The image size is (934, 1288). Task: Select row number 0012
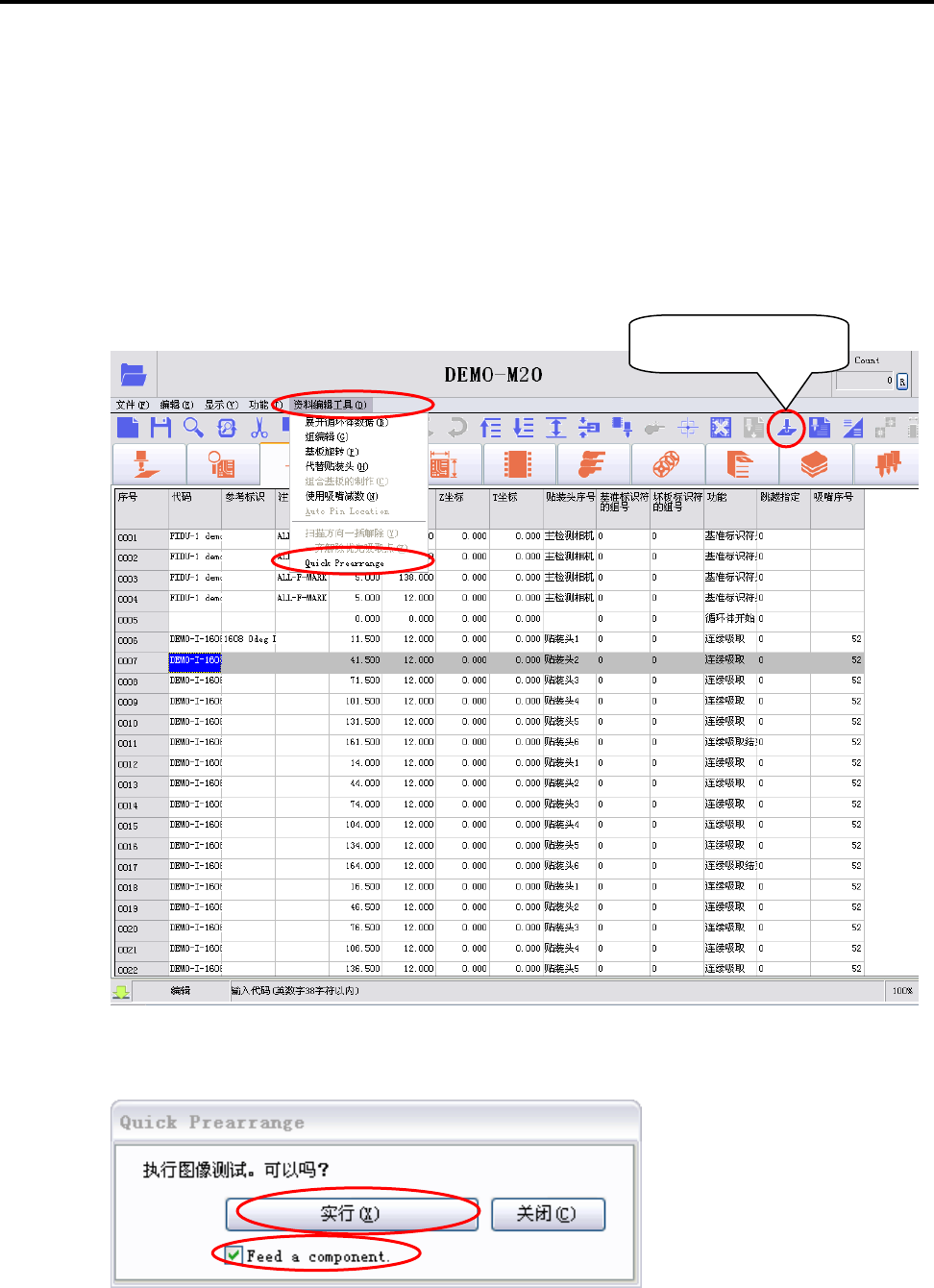pyautogui.click(x=141, y=764)
